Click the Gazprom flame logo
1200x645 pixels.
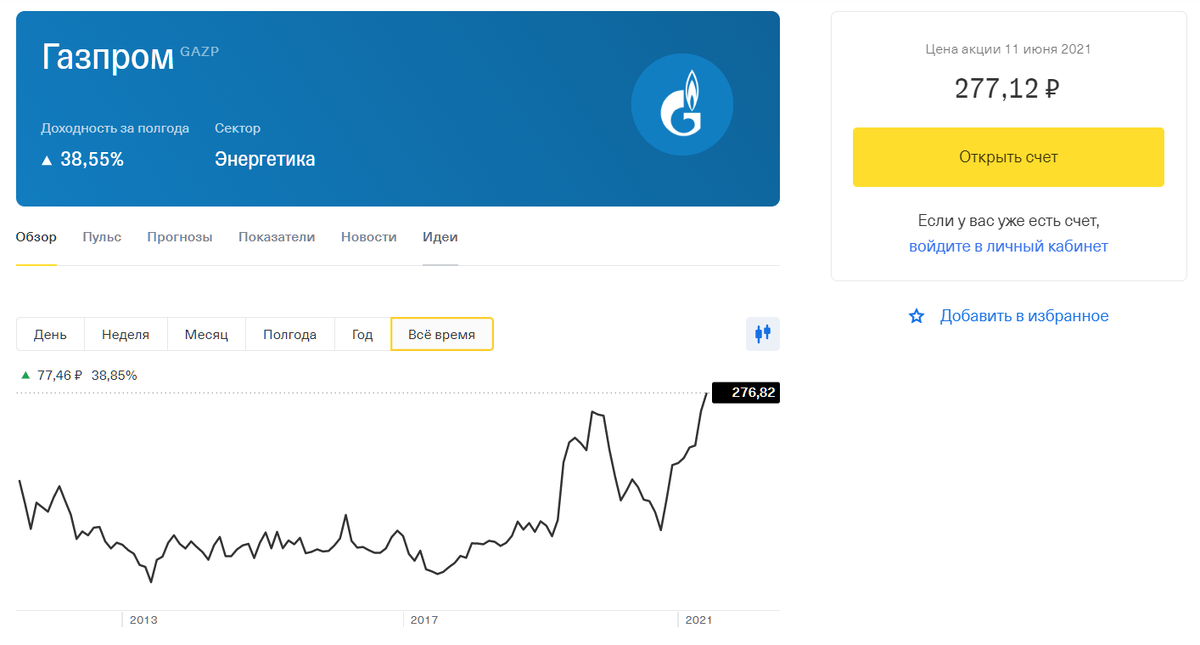coord(682,104)
